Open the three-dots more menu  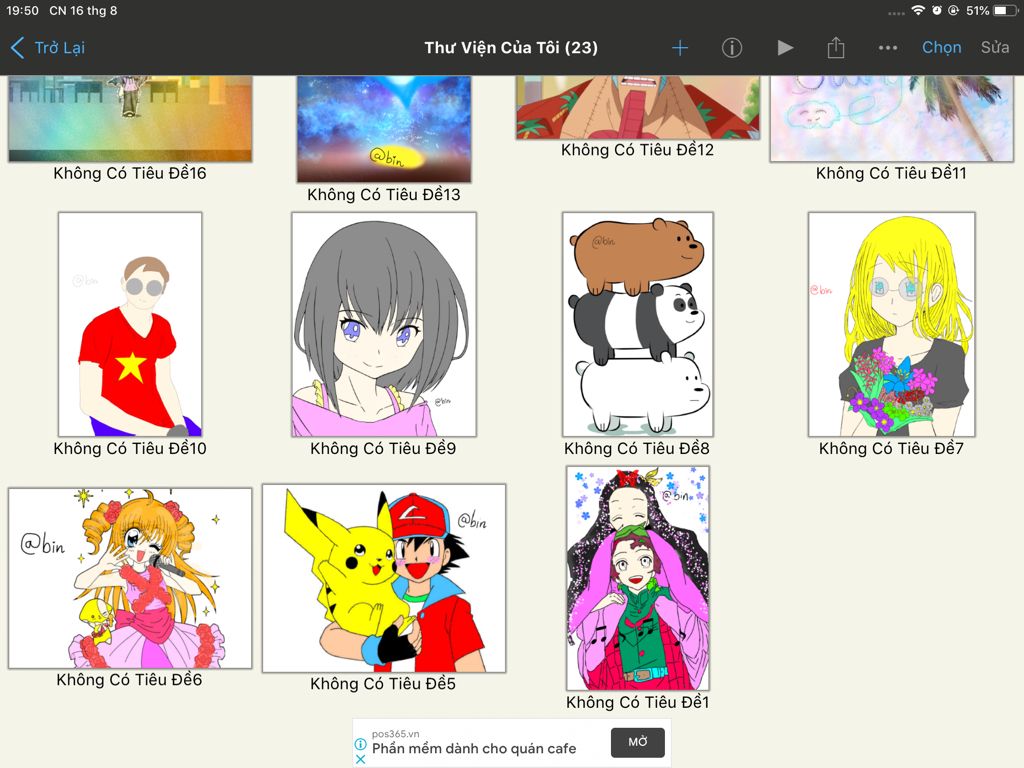(x=888, y=48)
